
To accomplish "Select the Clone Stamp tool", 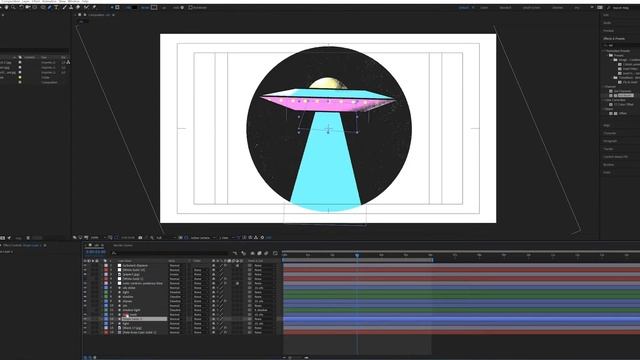I will tap(71, 7).
